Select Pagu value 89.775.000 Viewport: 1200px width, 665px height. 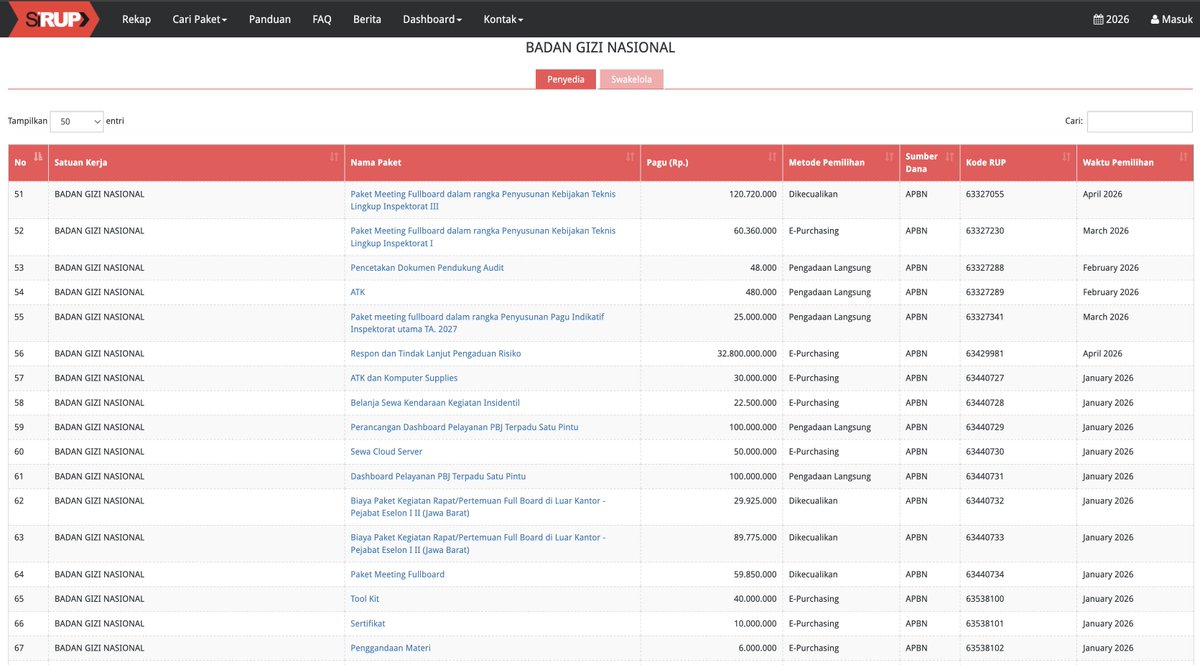point(755,537)
